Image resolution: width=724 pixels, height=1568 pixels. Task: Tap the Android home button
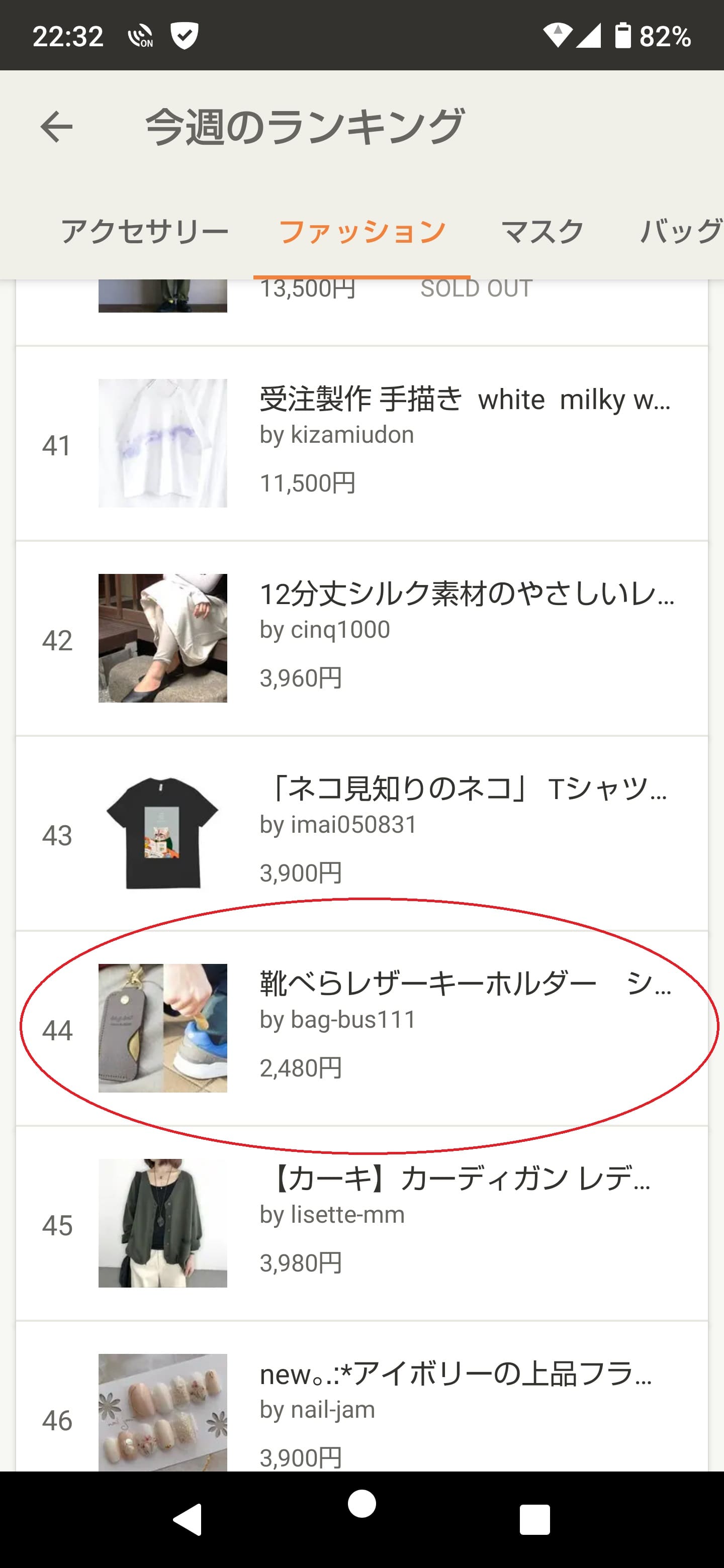361,1504
